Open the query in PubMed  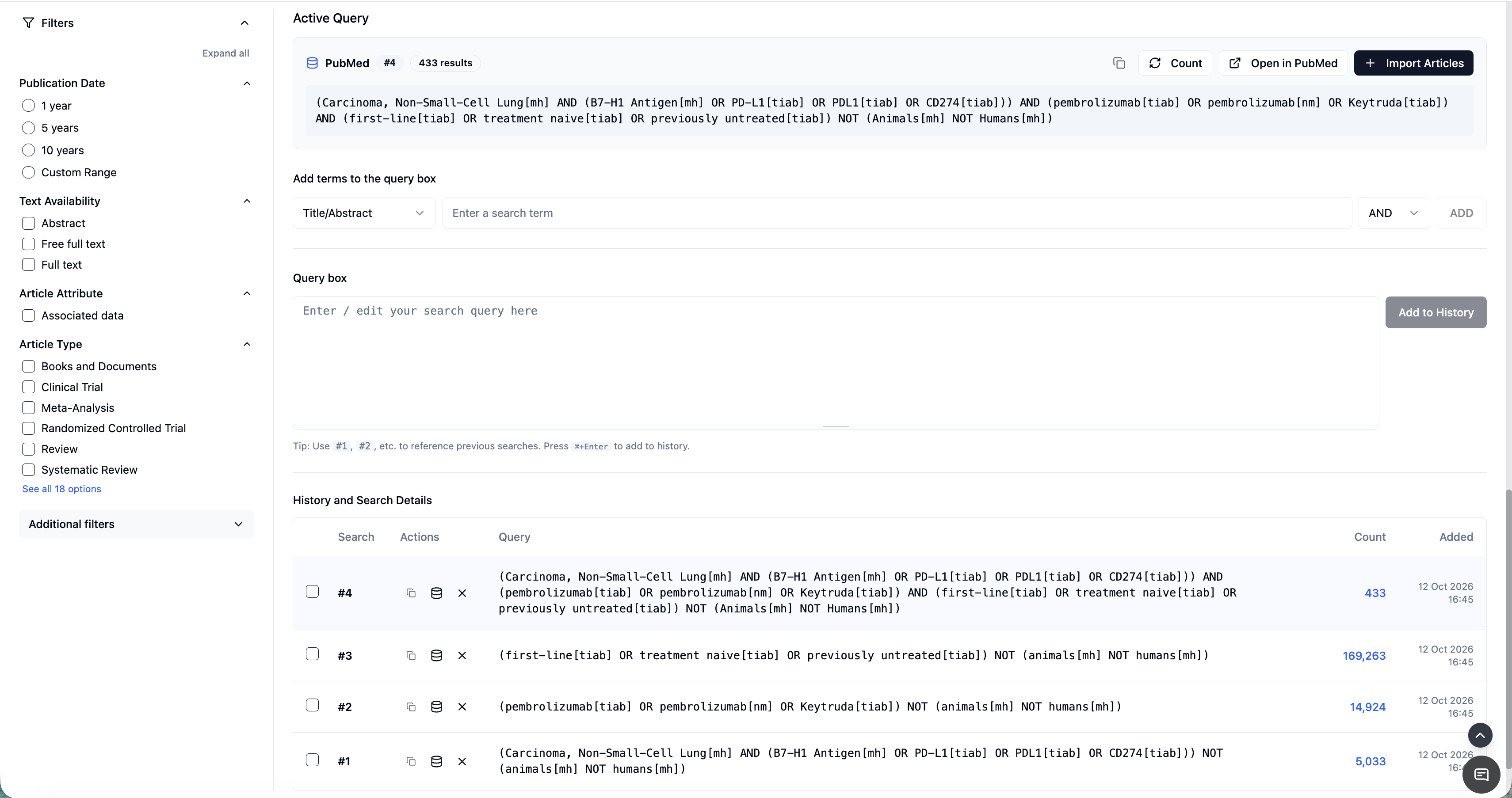coord(1283,63)
